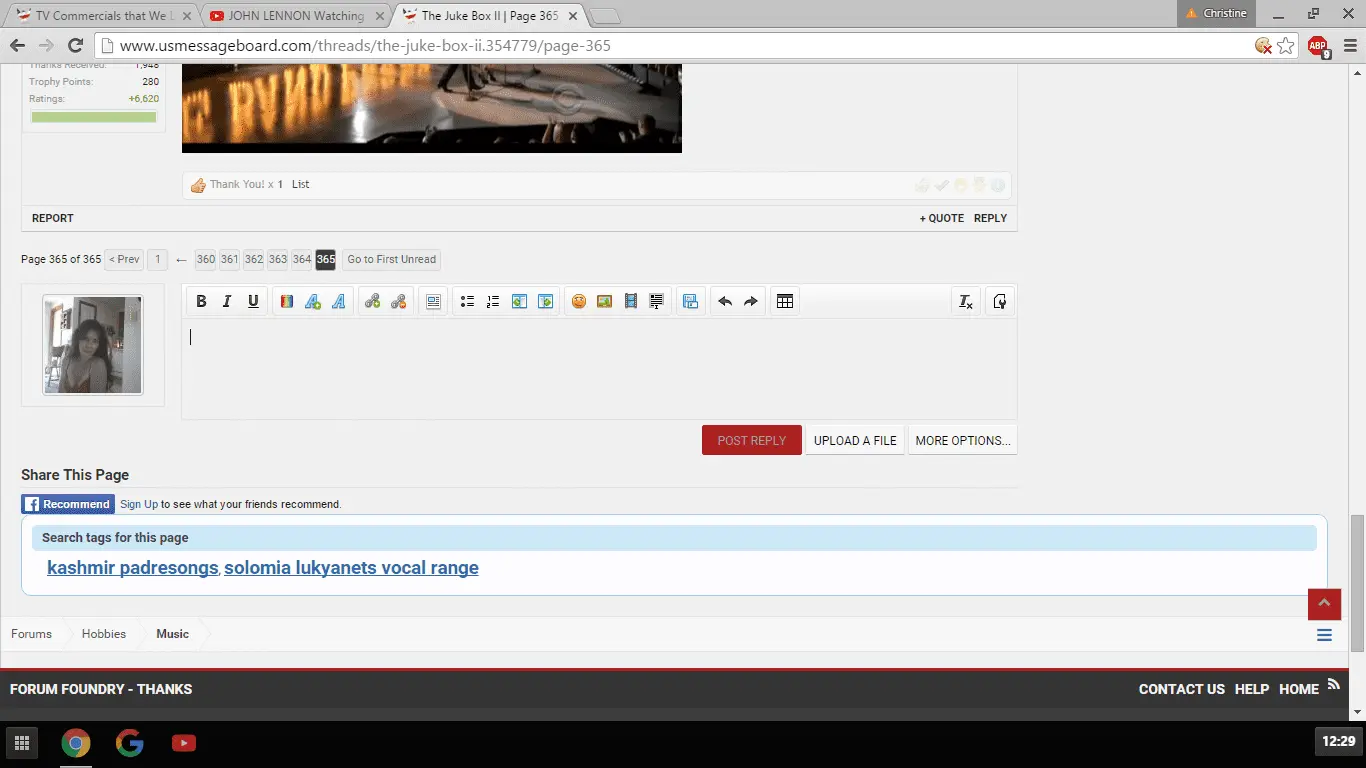The height and width of the screenshot is (768, 1366).
Task: Toggle underline formatting in the editor
Action: [x=253, y=301]
